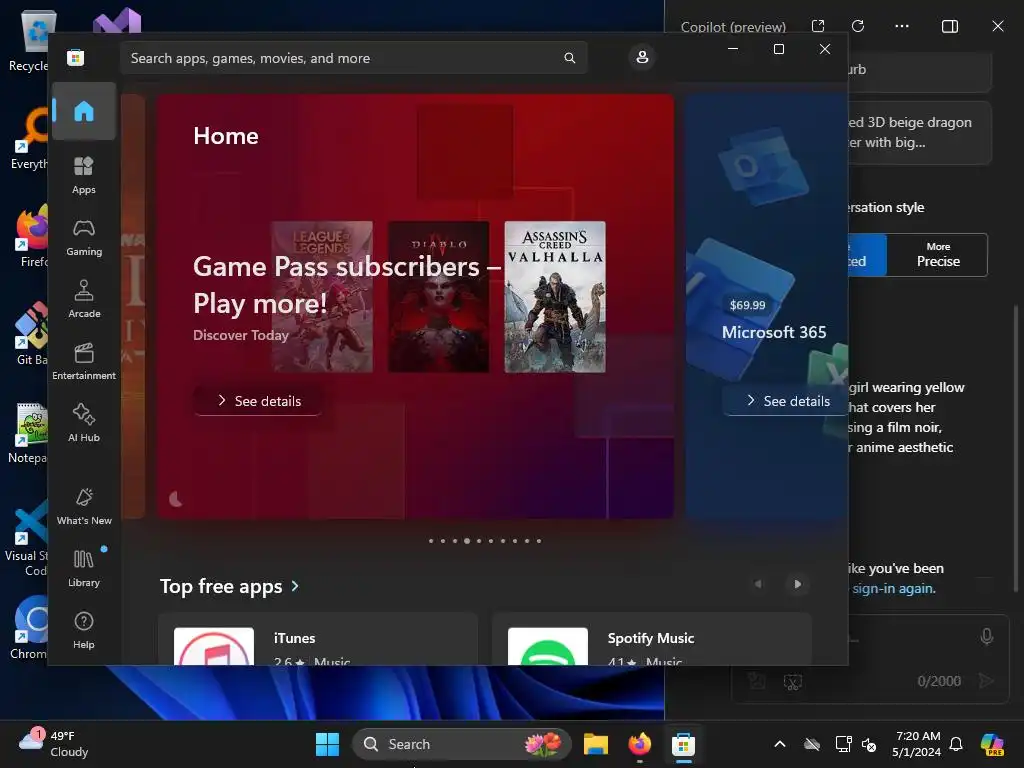Open the Home tab in Store sidebar
1024x768 pixels.
click(84, 111)
